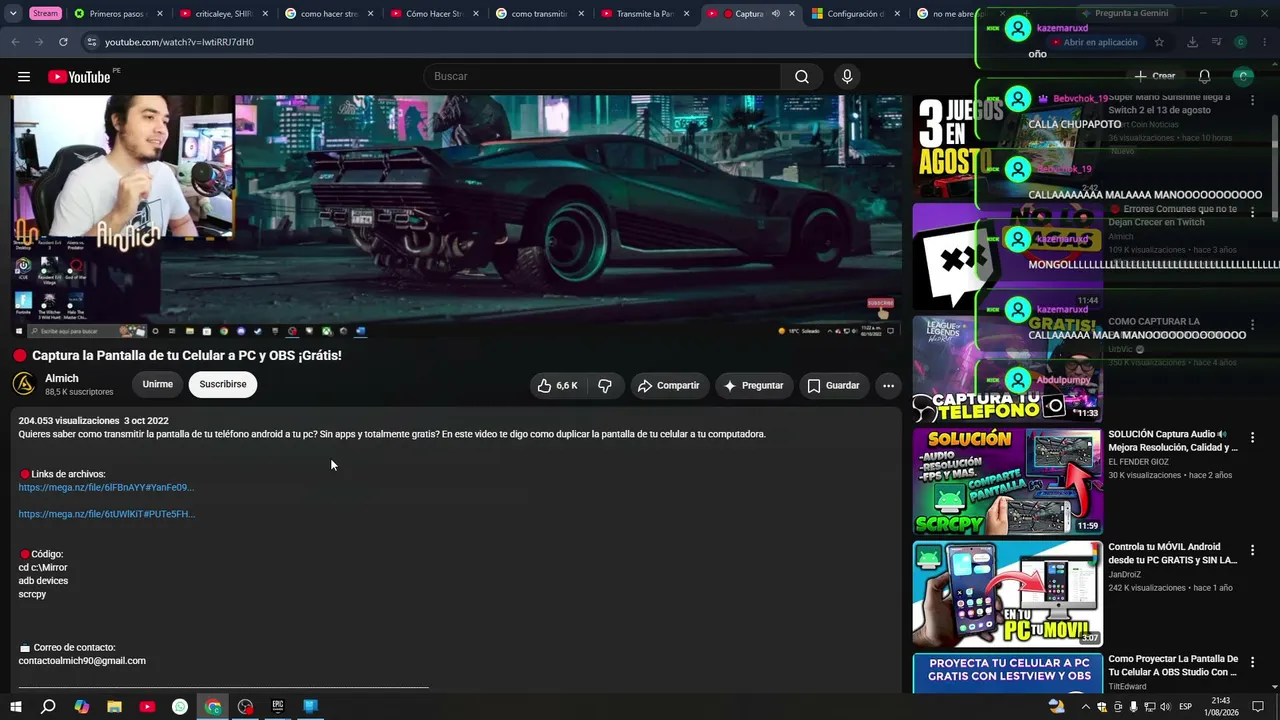Open the JanDroiZ channel name
The width and height of the screenshot is (1280, 720).
(x=1124, y=575)
